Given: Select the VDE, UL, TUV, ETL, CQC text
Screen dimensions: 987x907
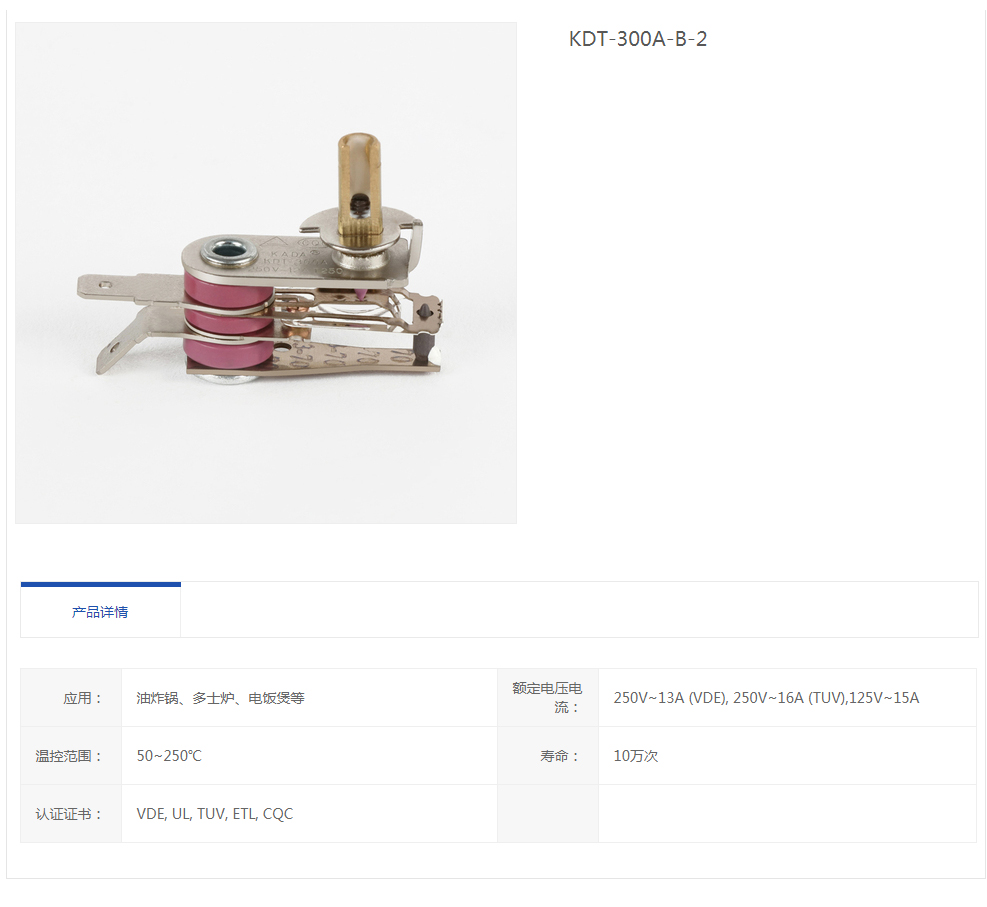Looking at the screenshot, I should click(x=215, y=814).
